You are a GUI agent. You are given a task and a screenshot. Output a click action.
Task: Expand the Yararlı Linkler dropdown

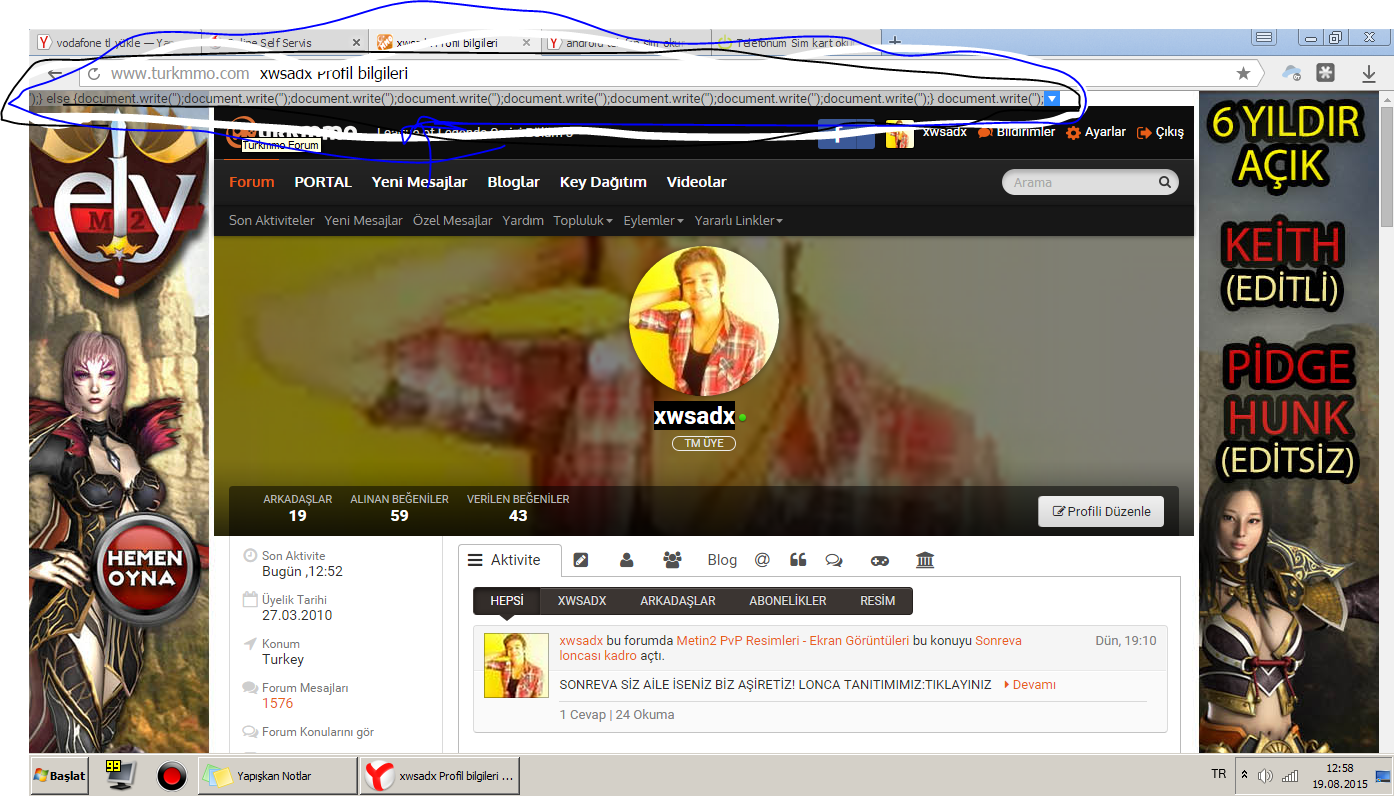pos(739,220)
